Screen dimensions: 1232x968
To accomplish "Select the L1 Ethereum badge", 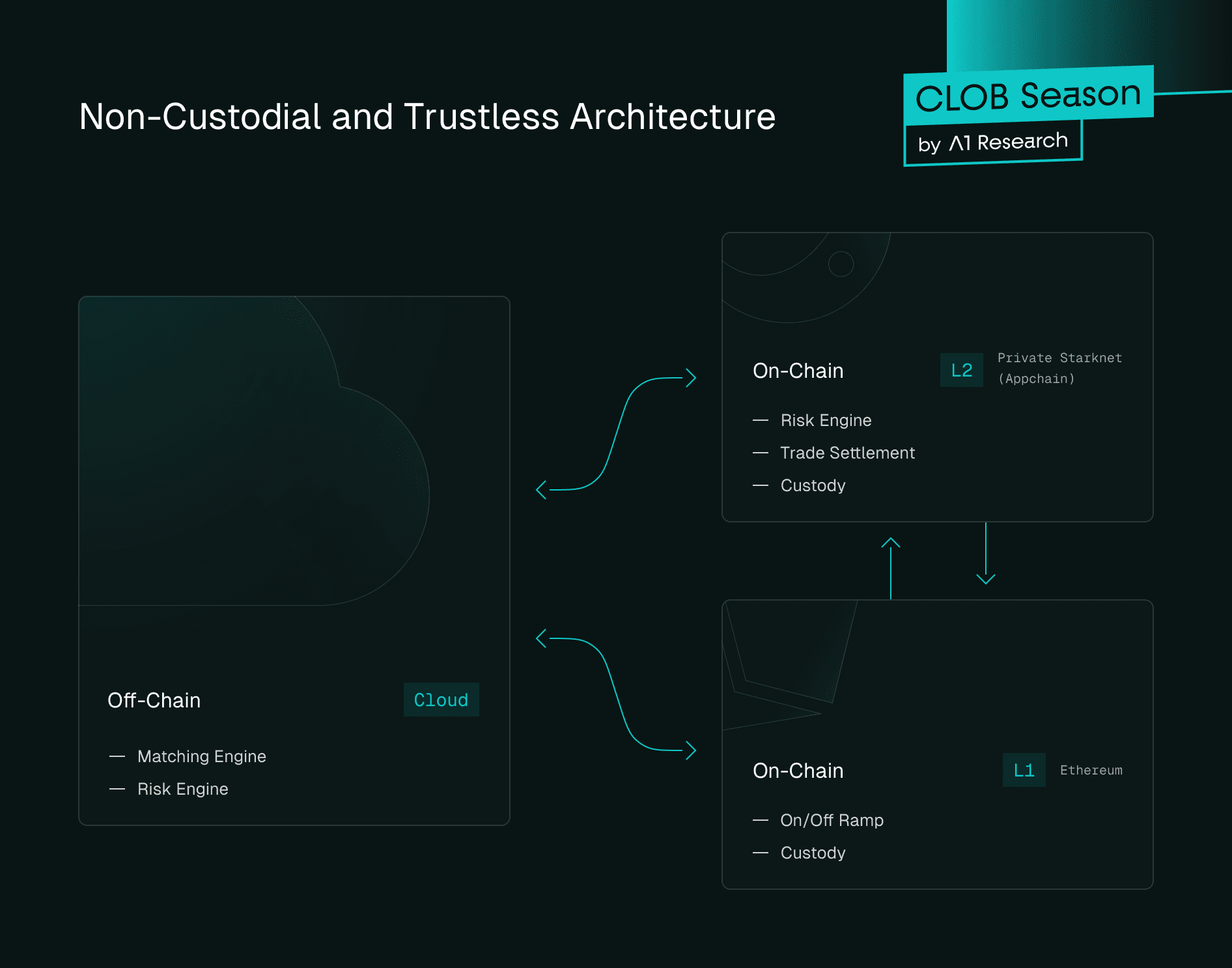I will coord(1024,770).
